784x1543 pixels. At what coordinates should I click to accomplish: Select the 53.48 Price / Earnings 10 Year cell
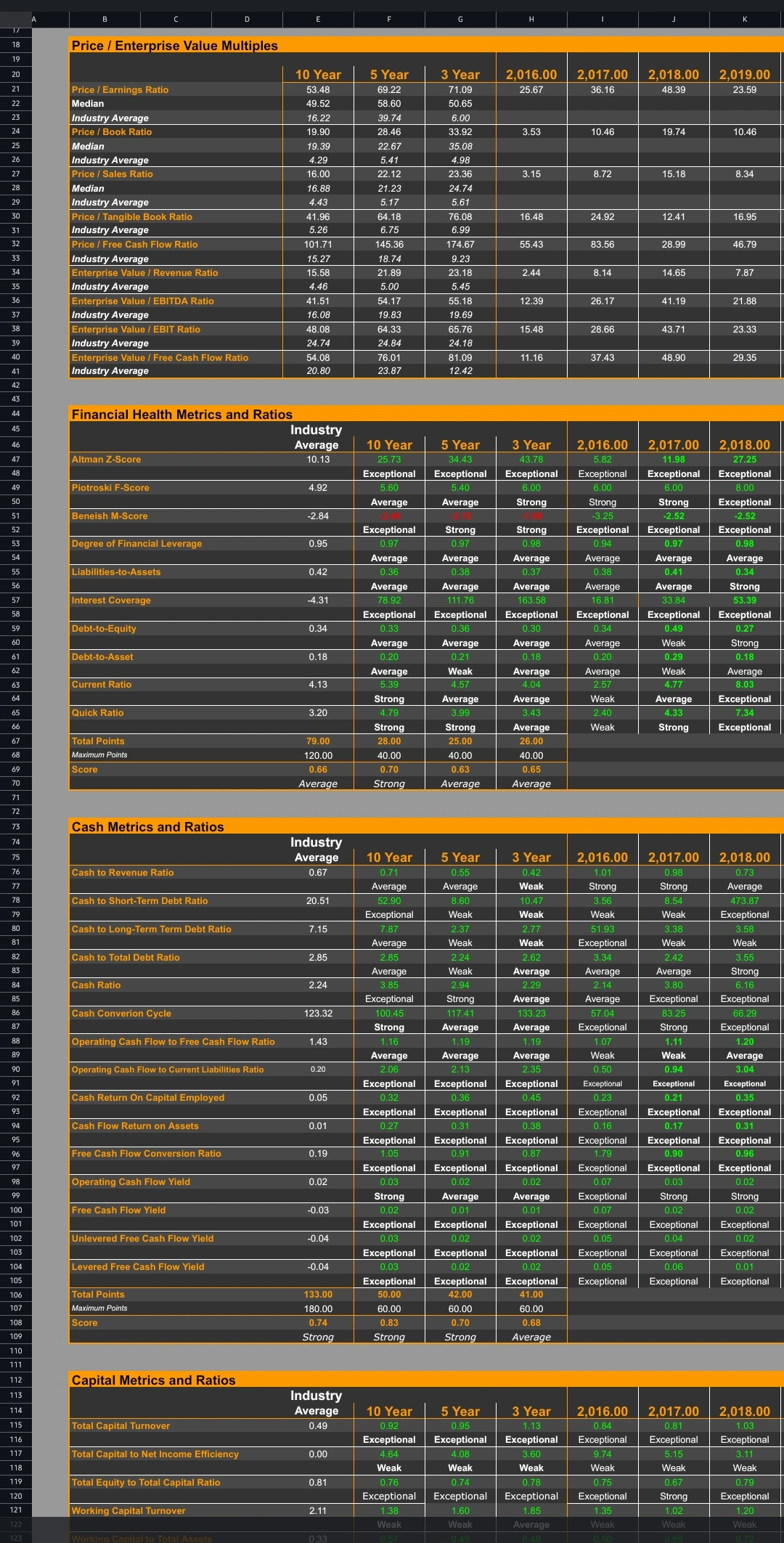coord(318,90)
